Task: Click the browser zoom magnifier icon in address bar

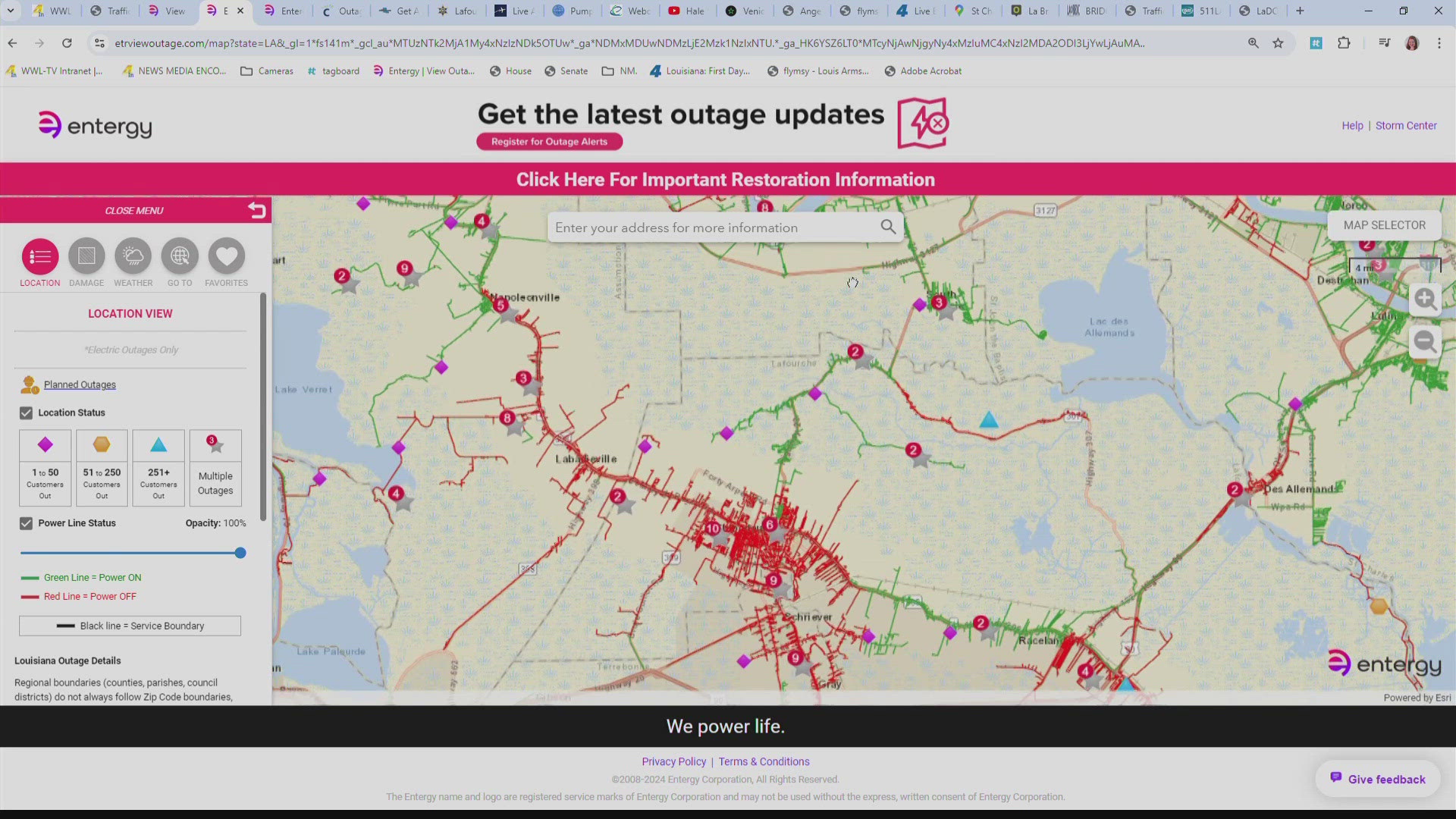Action: tap(1254, 43)
